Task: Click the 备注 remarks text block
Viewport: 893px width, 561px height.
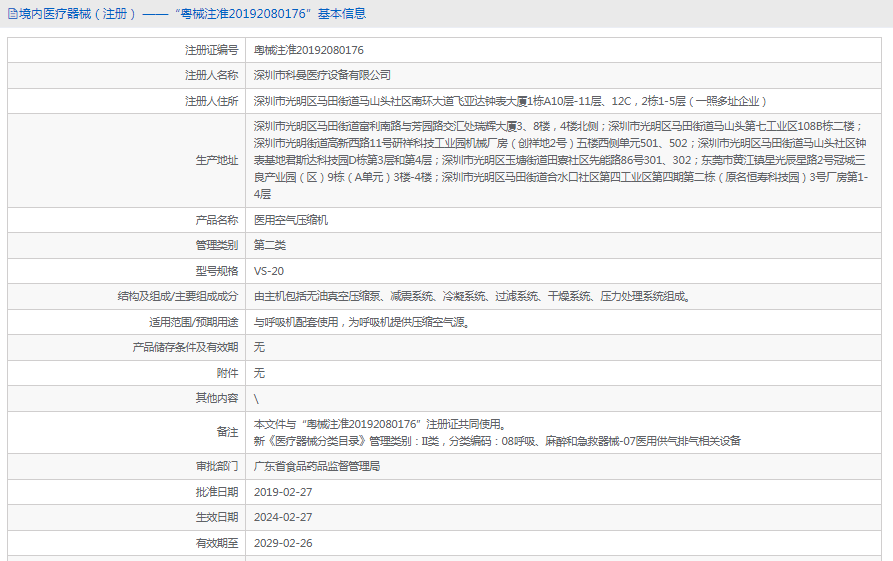Action: (497, 432)
